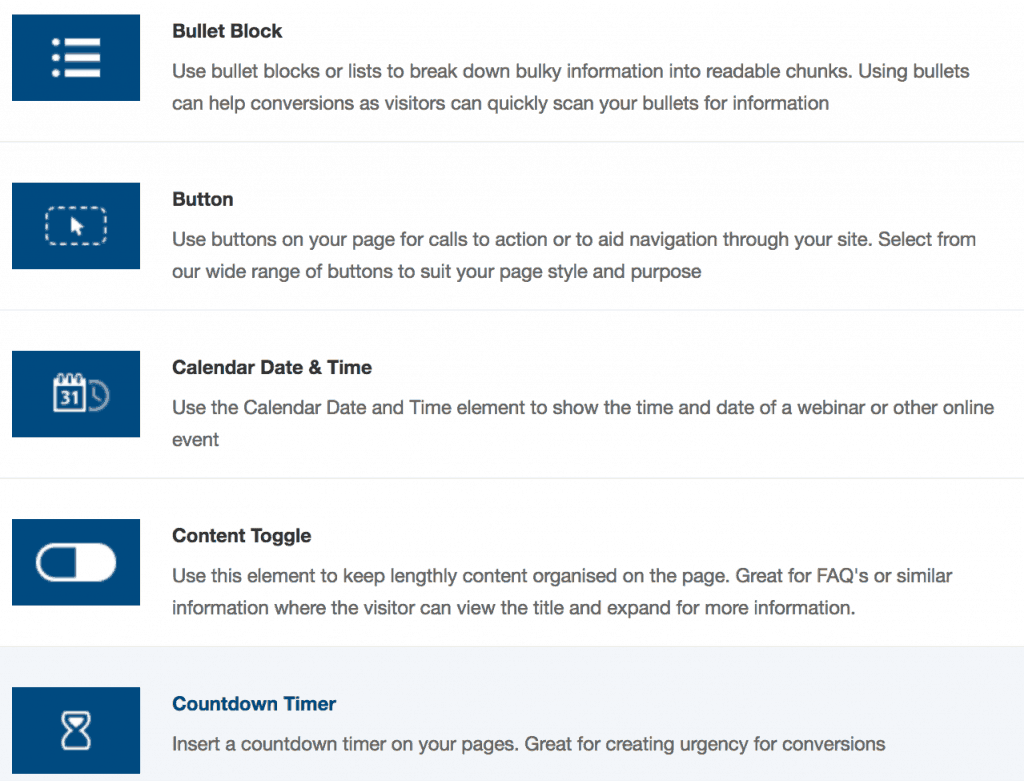Click the Countdown Timer hourglass icon
This screenshot has width=1024, height=781.
pyautogui.click(x=76, y=731)
